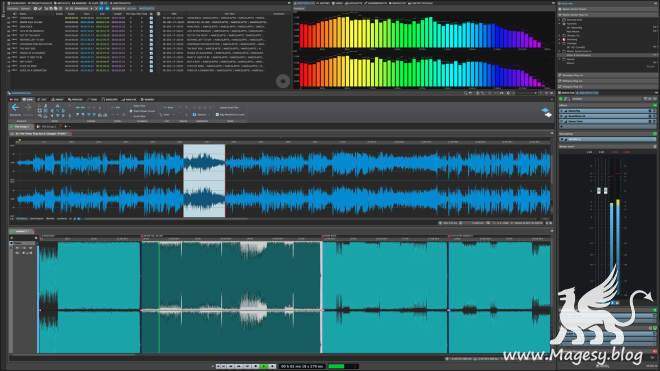Click the right master fader handle
Screen dimensions: 660x371
[605, 191]
